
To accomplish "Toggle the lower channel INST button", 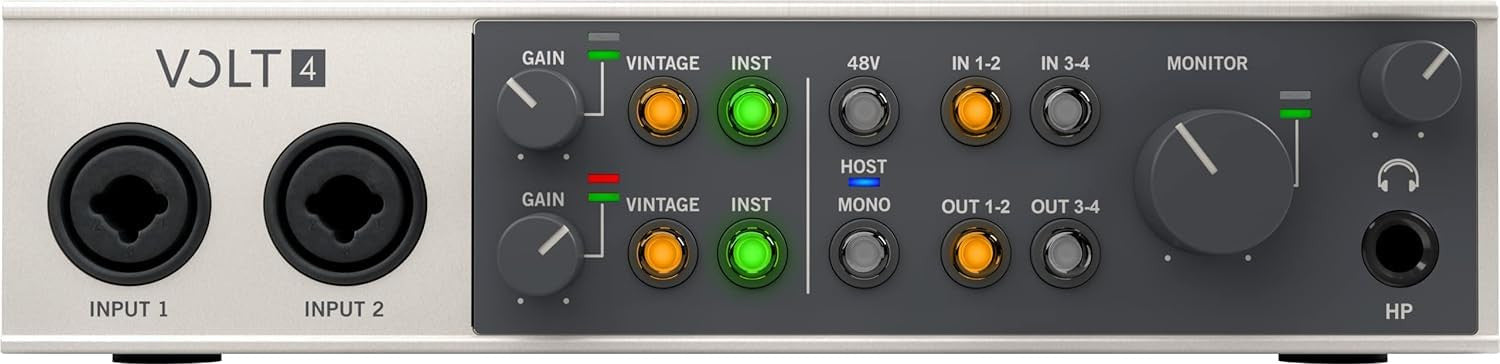I will 751,253.
